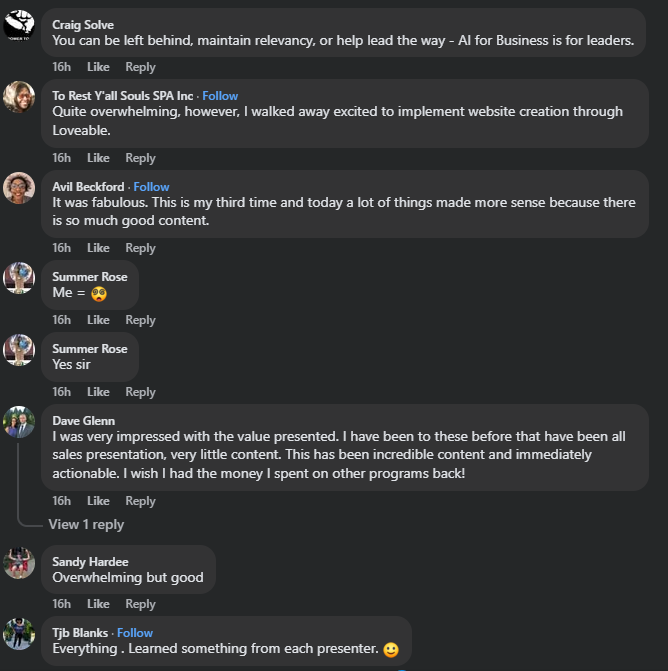Click Summer Rose avatar beside "Yes sir"
Screen dimensions: 668x671
pyautogui.click(x=19, y=350)
